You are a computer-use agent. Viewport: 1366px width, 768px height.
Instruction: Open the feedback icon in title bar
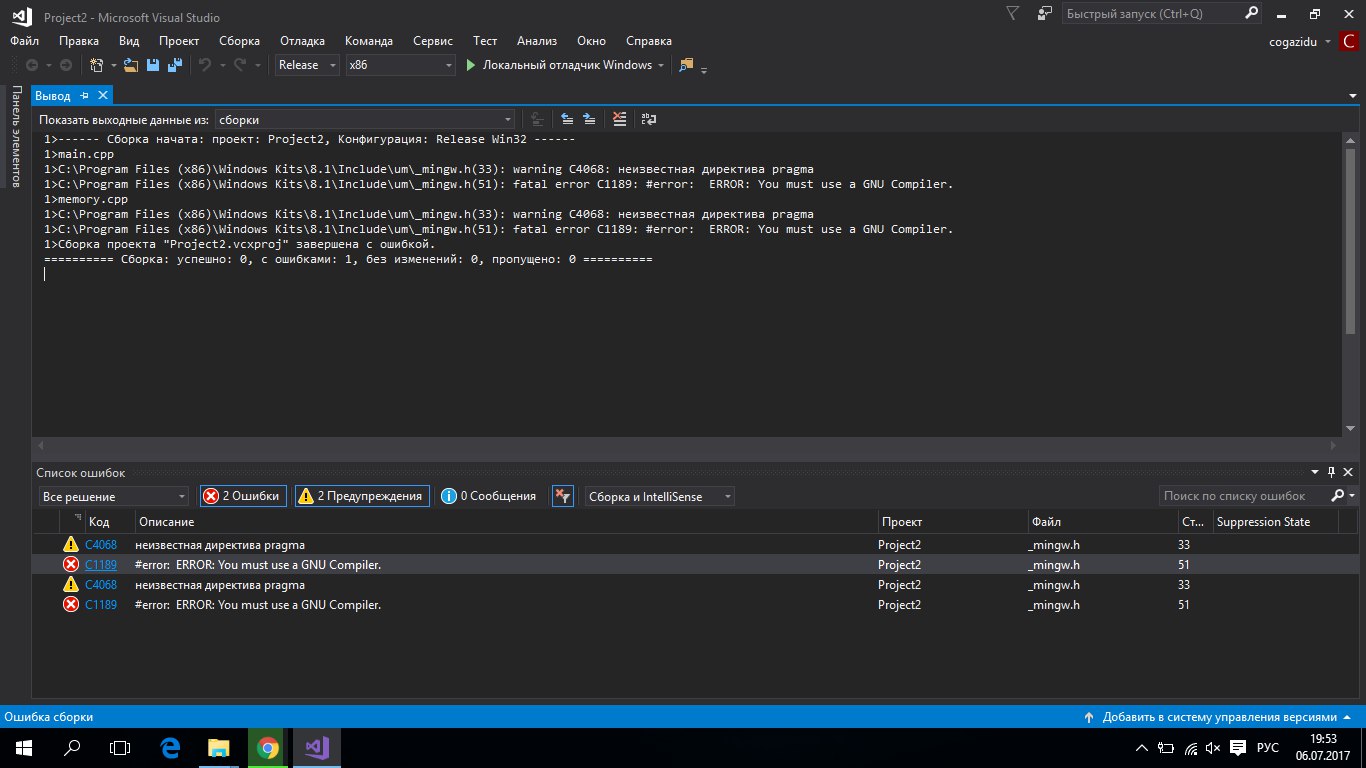tap(1045, 14)
